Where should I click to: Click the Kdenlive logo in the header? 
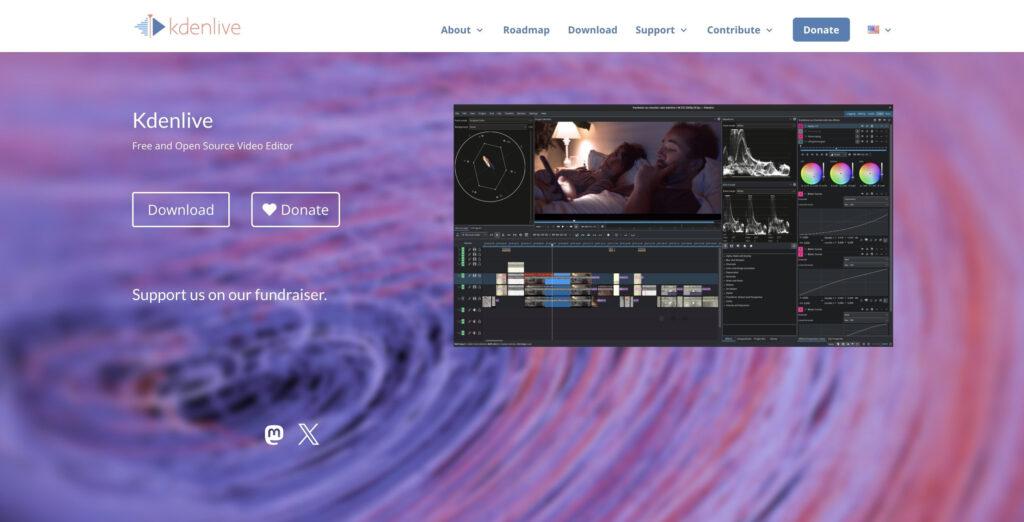pos(188,27)
